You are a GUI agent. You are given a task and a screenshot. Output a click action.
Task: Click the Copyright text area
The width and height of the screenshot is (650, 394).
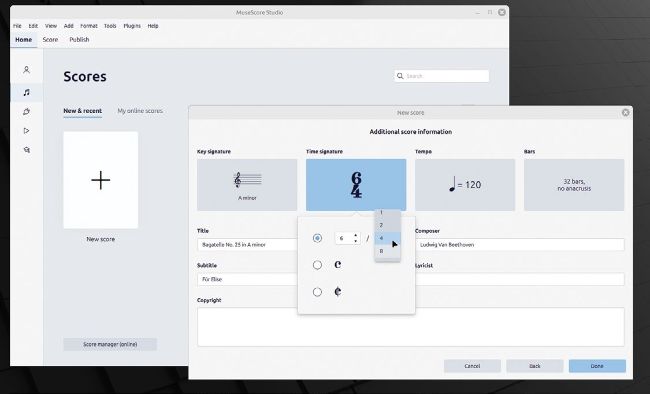[x=411, y=327]
